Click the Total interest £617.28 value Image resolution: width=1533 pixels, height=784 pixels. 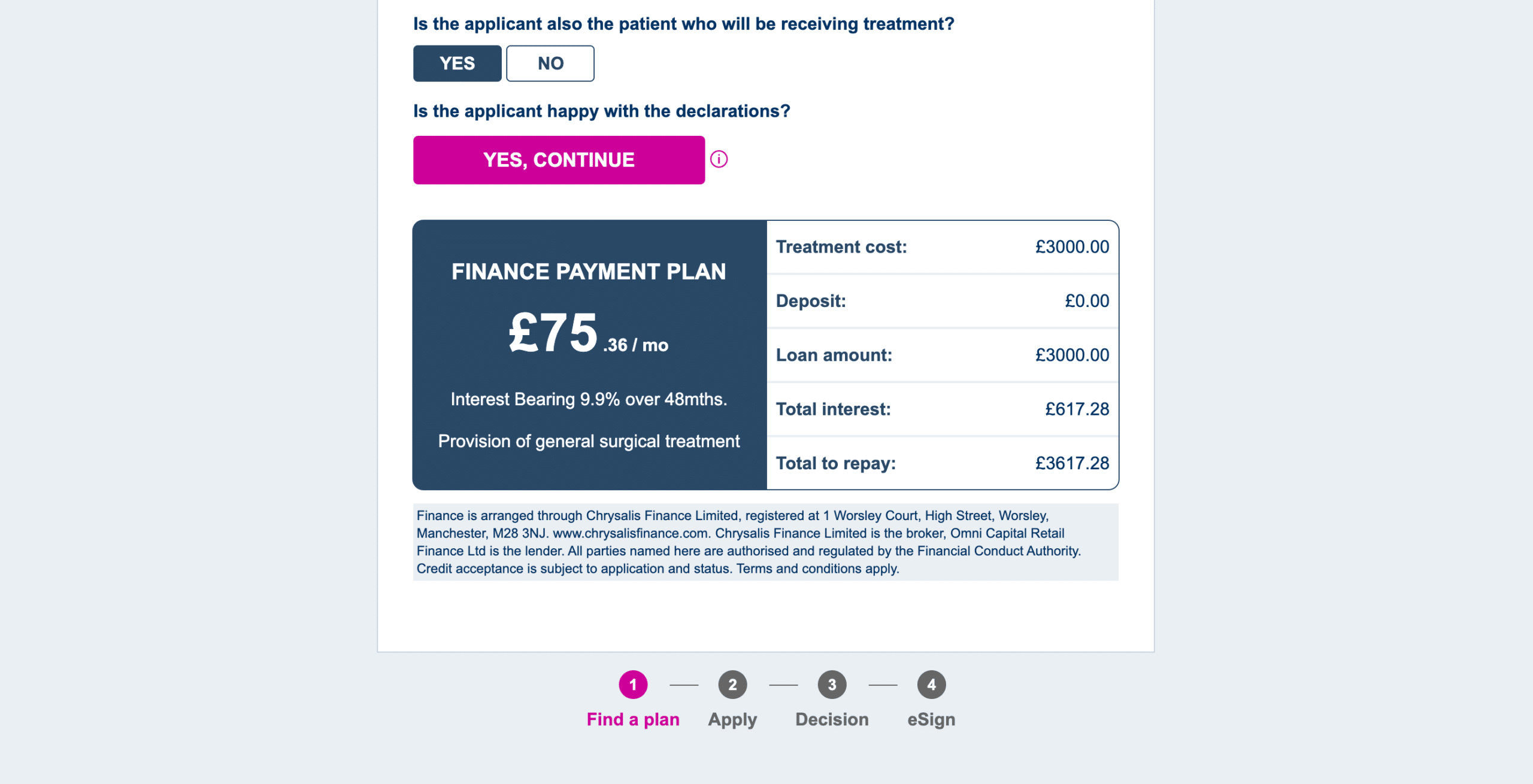point(1077,409)
